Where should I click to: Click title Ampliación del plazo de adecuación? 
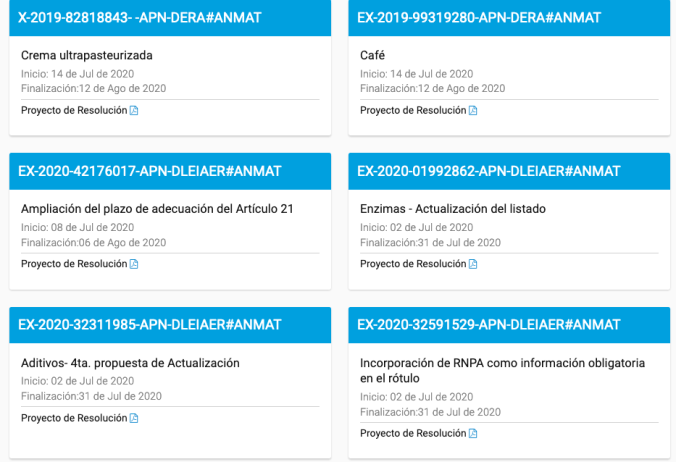[157, 209]
